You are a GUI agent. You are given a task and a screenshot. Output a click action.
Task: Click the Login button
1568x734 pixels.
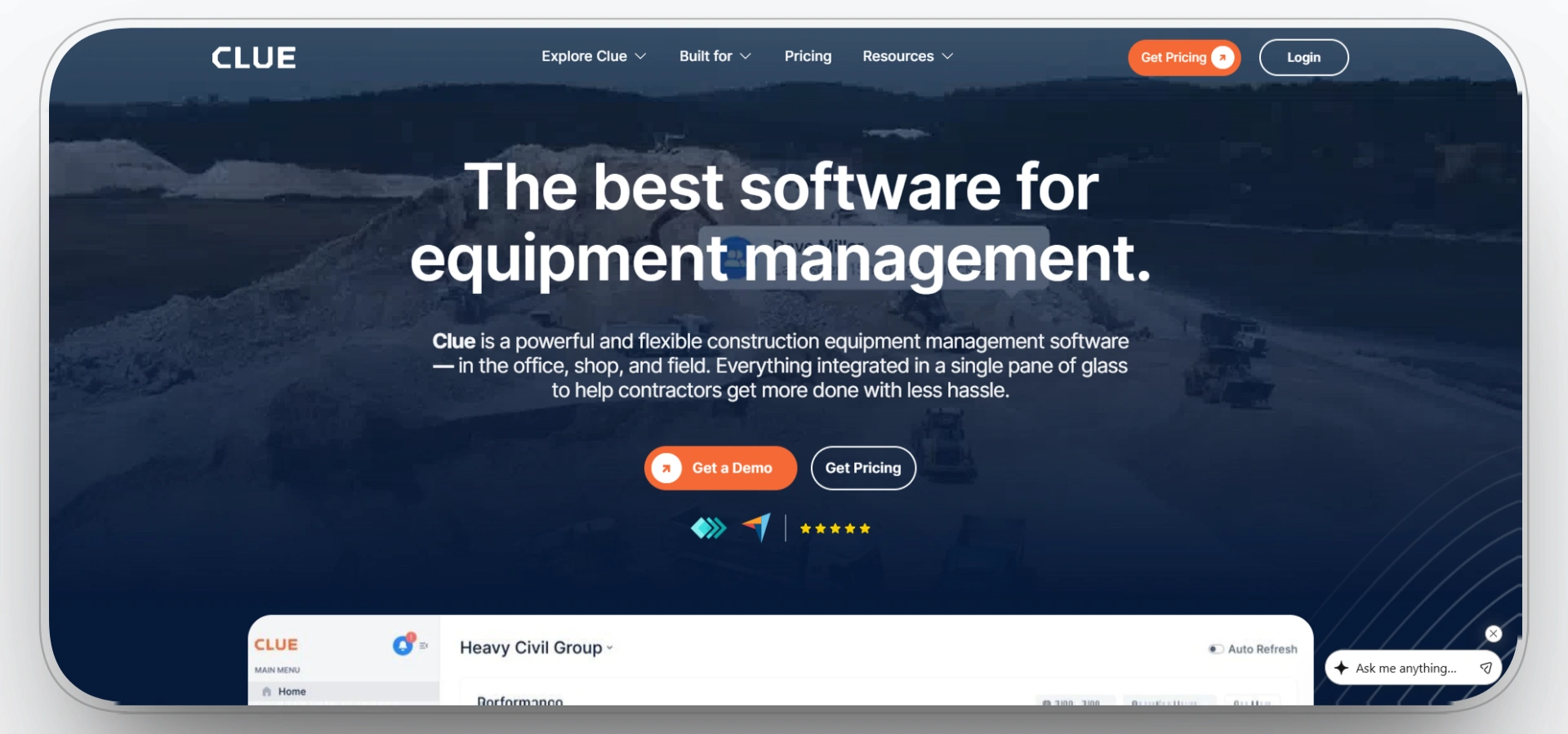coord(1303,57)
